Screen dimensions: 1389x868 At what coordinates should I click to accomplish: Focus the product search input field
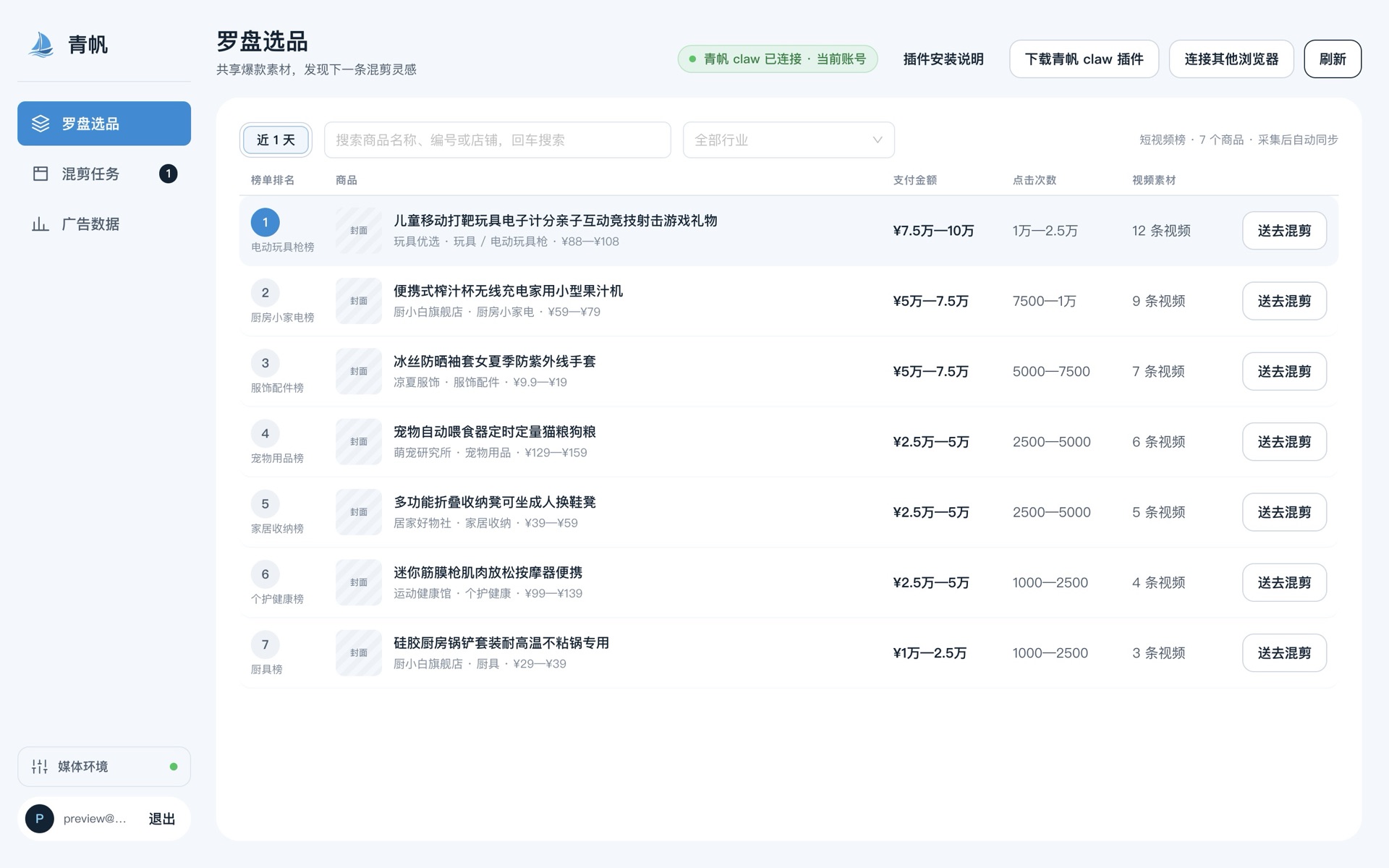(x=498, y=140)
